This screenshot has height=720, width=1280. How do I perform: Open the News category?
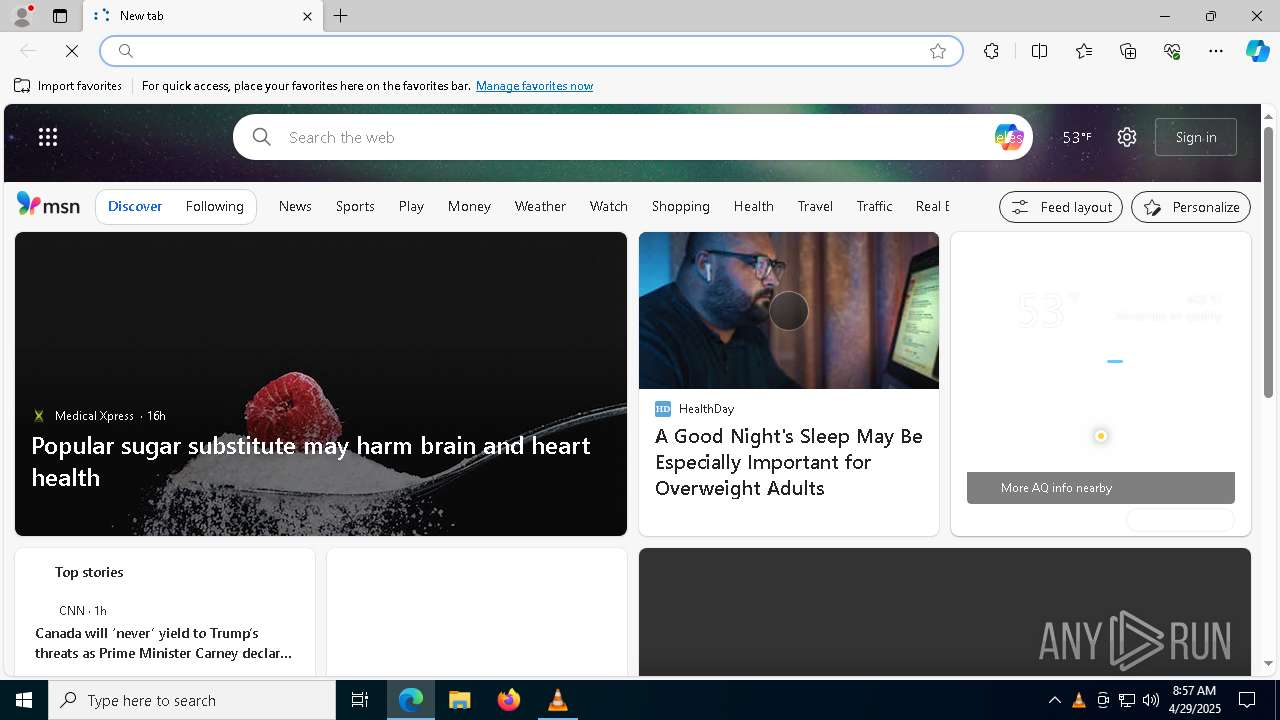[x=295, y=206]
